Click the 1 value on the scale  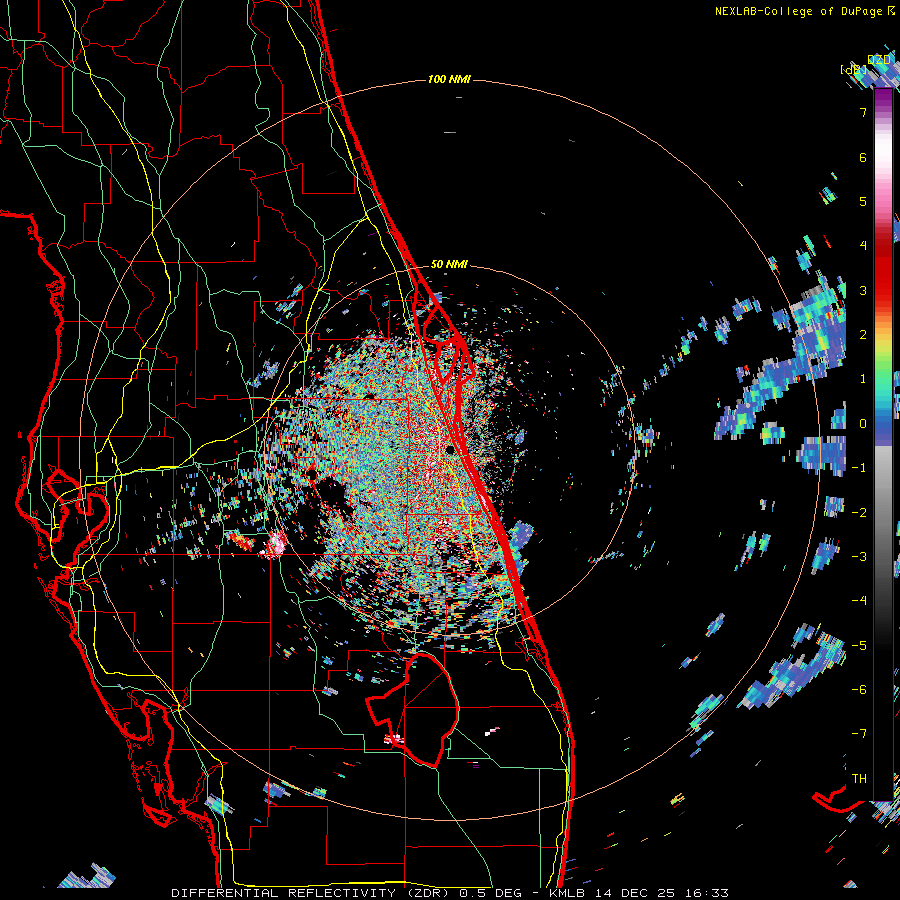coord(863,379)
